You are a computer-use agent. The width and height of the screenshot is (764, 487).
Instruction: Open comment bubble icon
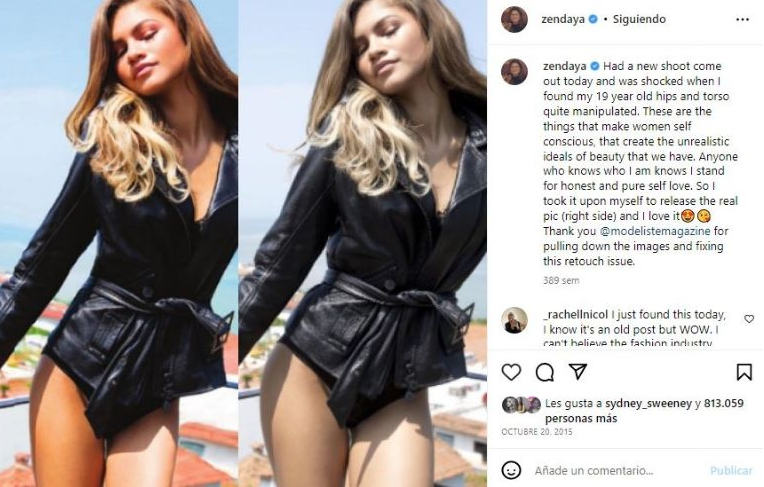[545, 372]
